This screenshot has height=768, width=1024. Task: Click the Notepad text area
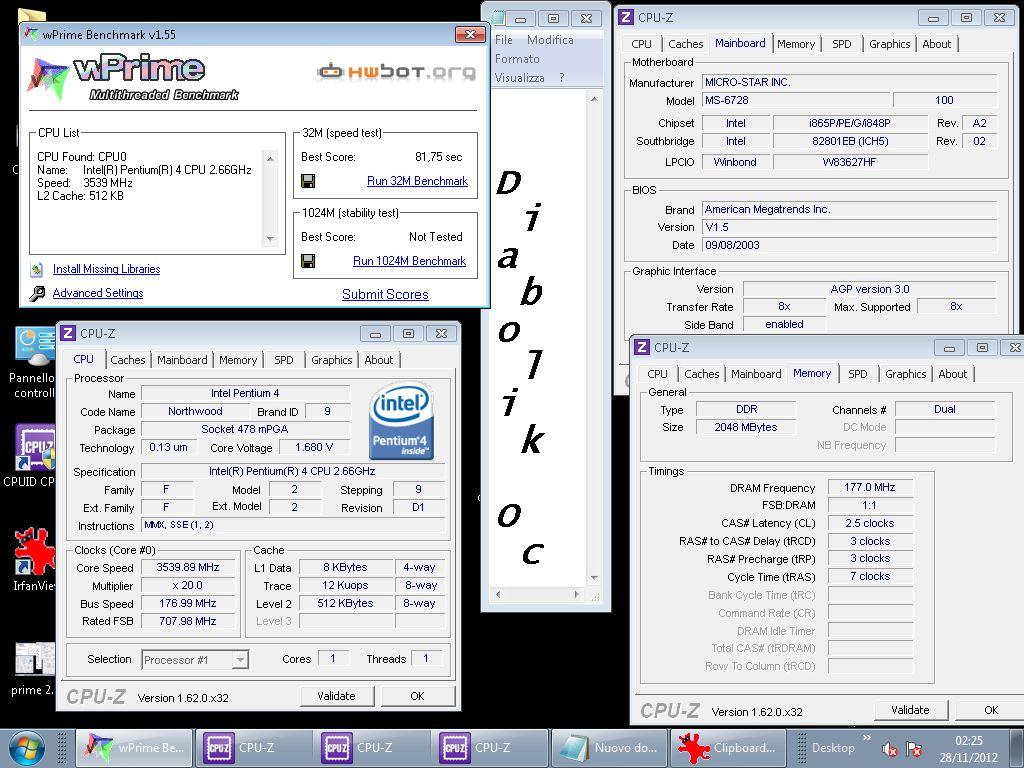point(537,338)
